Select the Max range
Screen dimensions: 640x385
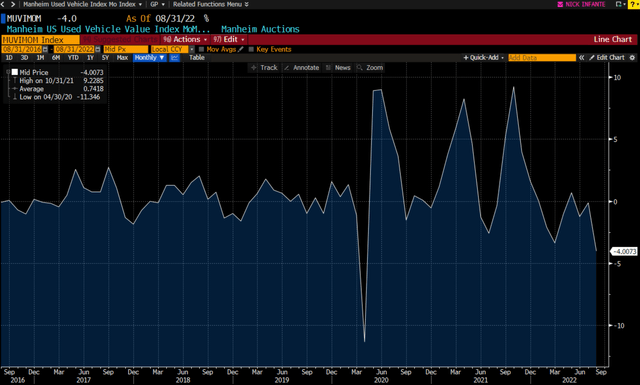(122, 58)
